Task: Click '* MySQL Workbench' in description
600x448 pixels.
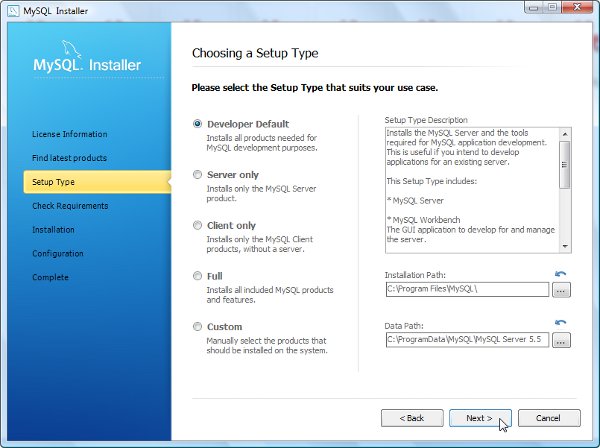Action: [x=424, y=220]
